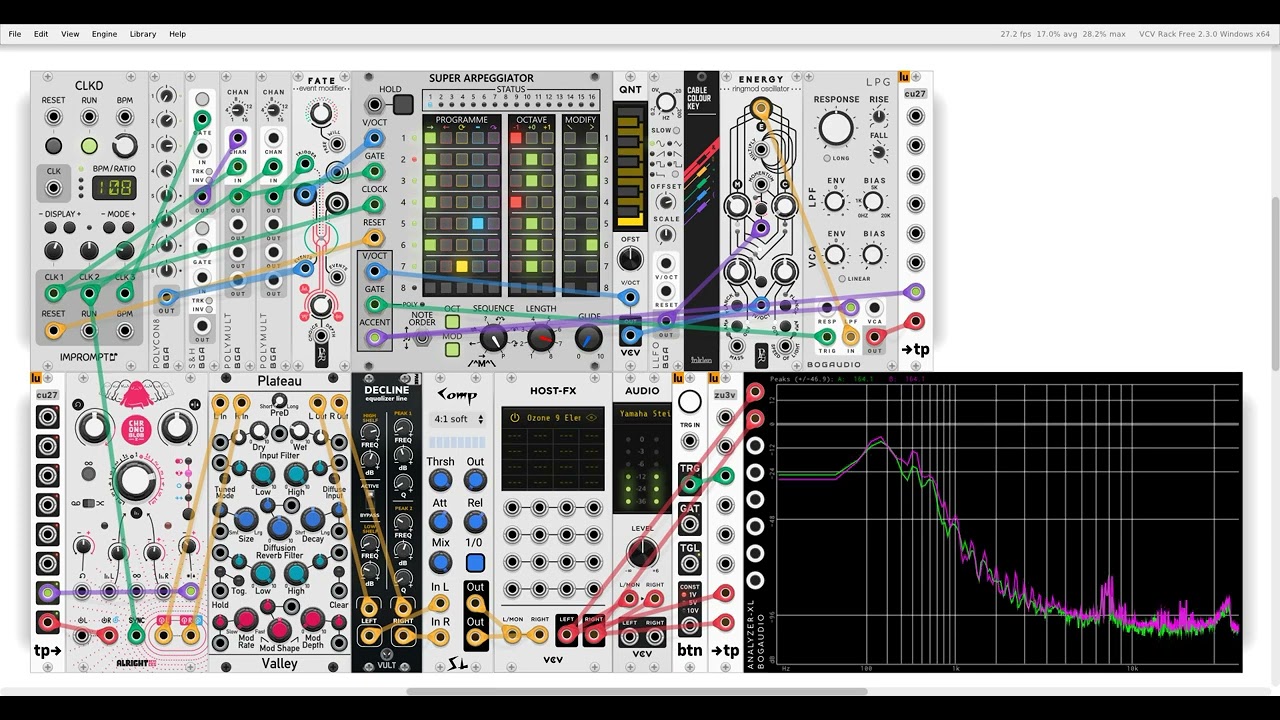
Task: Click the top E jack on Energy
Action: [x=761, y=108]
